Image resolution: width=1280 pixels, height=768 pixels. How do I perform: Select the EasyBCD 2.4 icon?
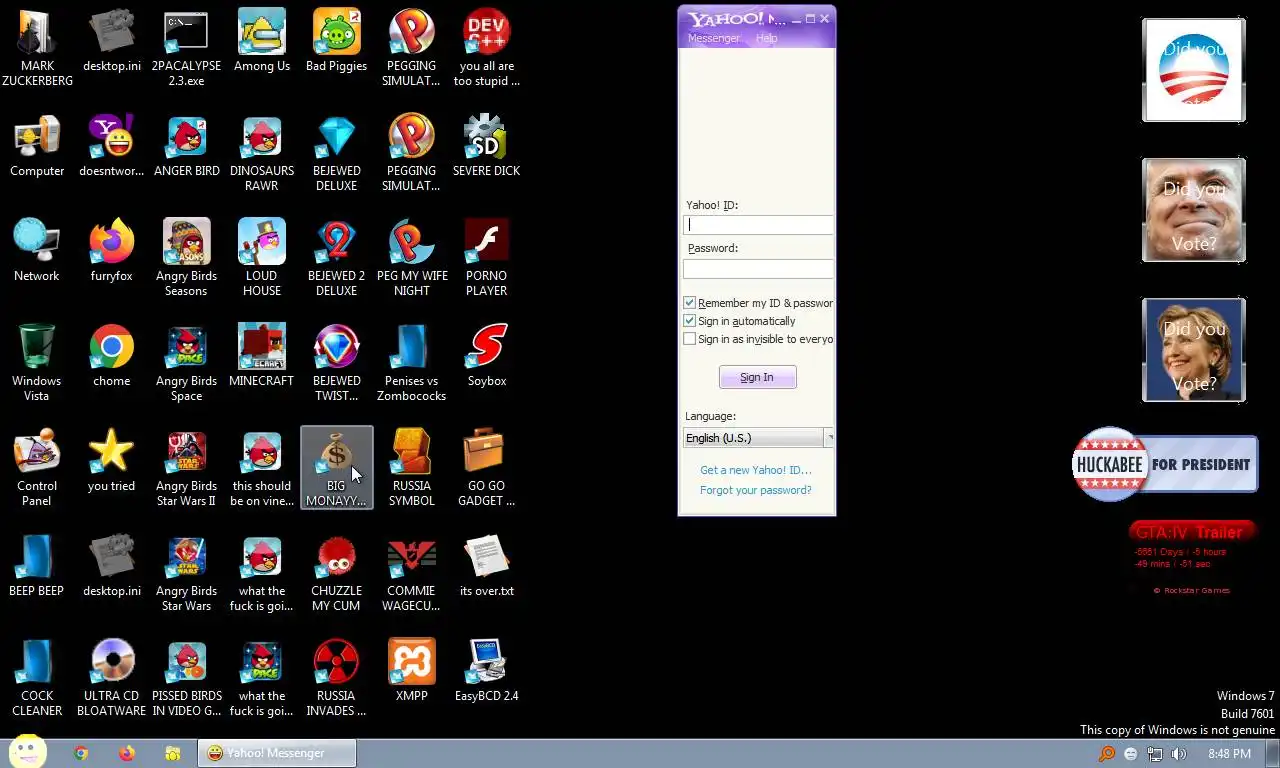[486, 672]
